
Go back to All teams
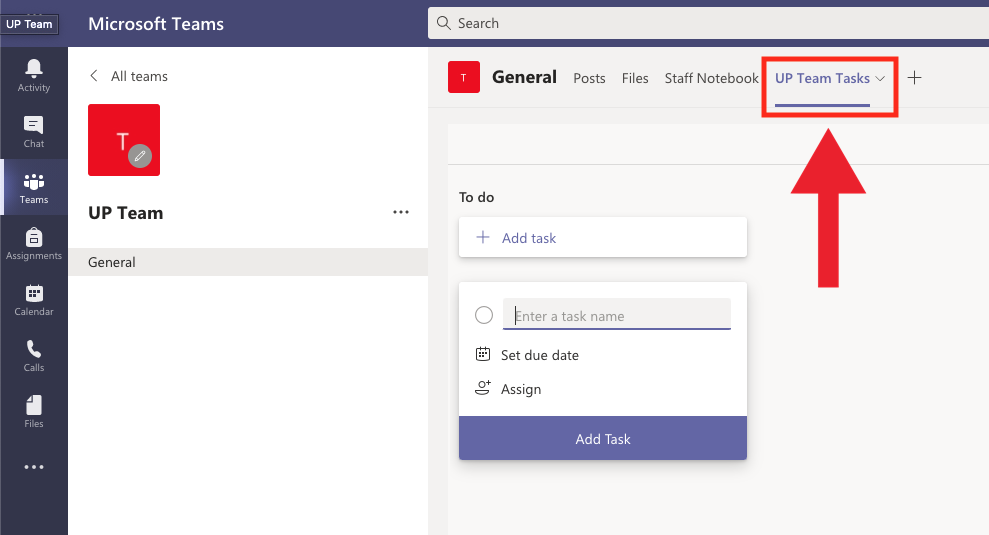click(x=129, y=76)
